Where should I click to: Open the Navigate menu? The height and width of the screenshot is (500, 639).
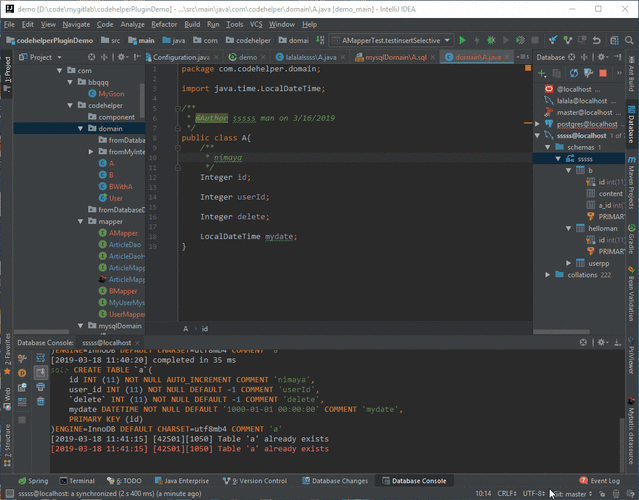click(x=76, y=24)
